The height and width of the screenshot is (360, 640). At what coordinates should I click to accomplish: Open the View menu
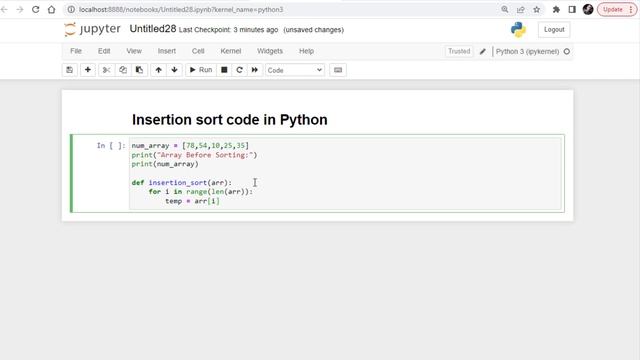click(x=134, y=51)
